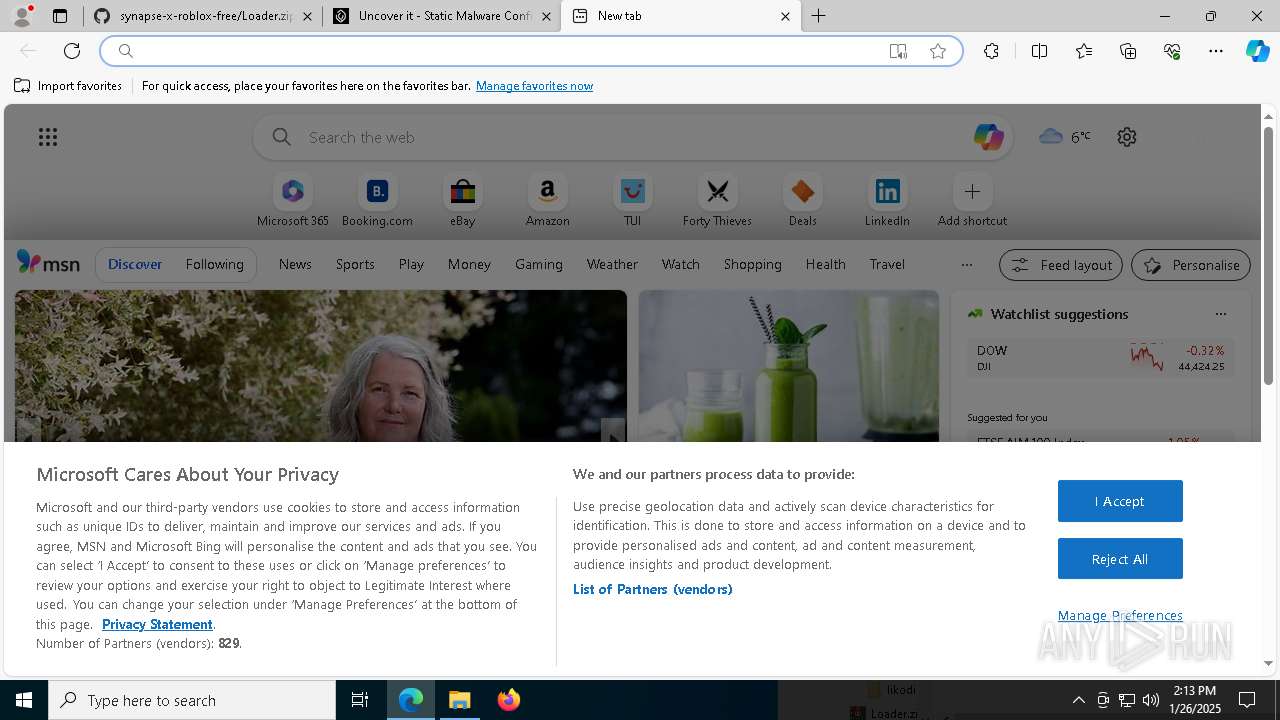The width and height of the screenshot is (1280, 720).
Task: Open Shopping category
Action: (753, 264)
